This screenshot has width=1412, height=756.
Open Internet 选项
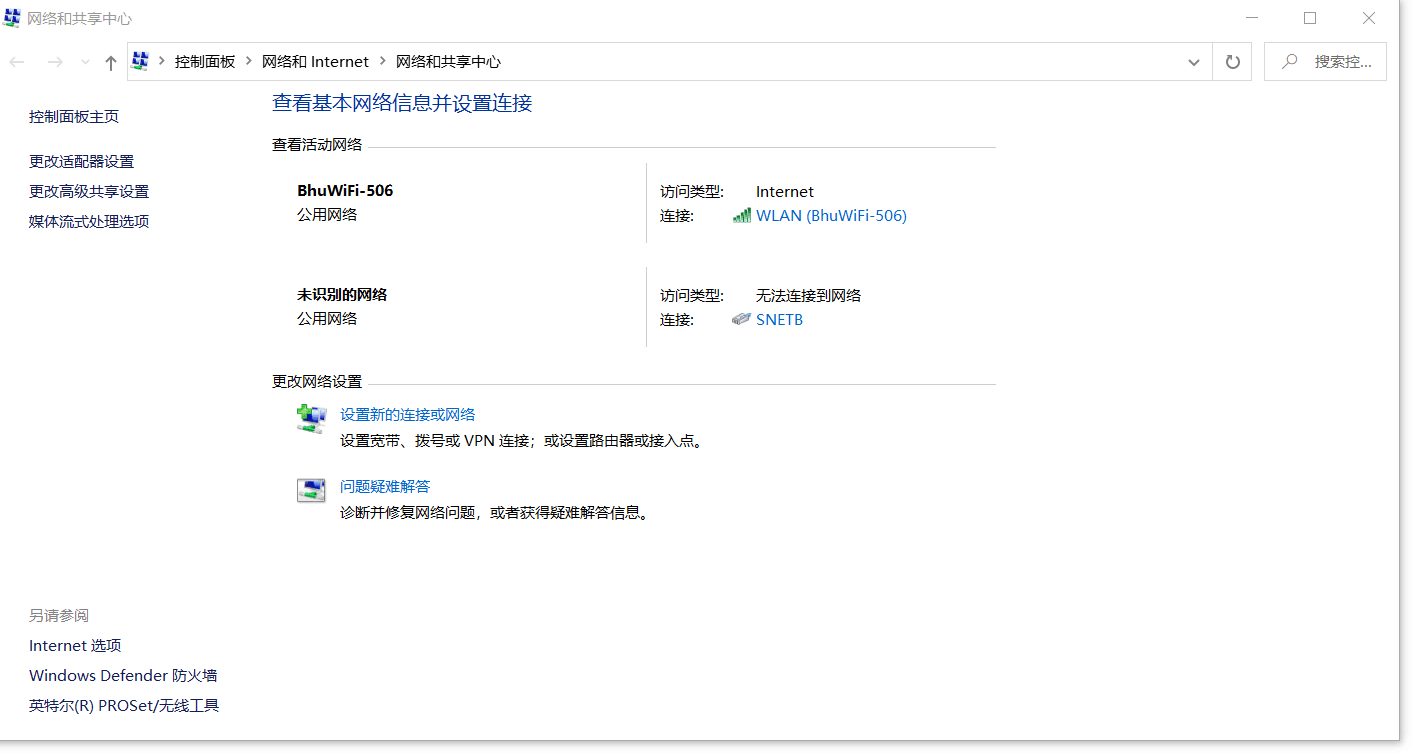point(75,645)
